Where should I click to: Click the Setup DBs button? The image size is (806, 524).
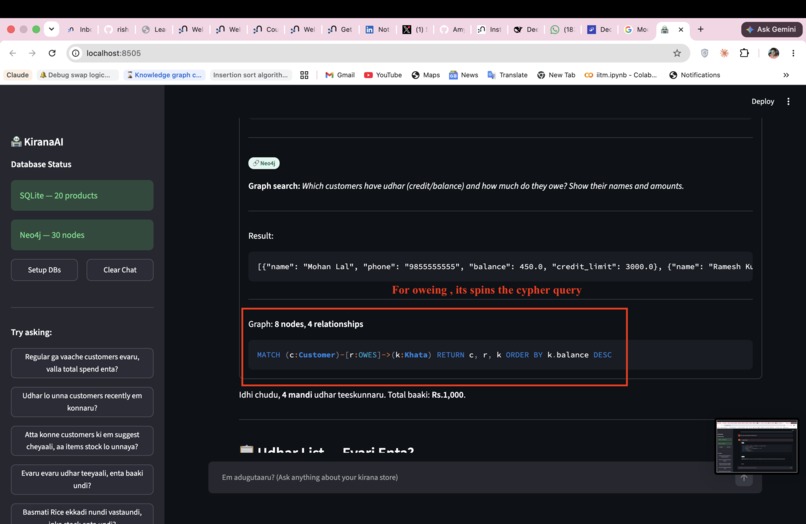[44, 270]
